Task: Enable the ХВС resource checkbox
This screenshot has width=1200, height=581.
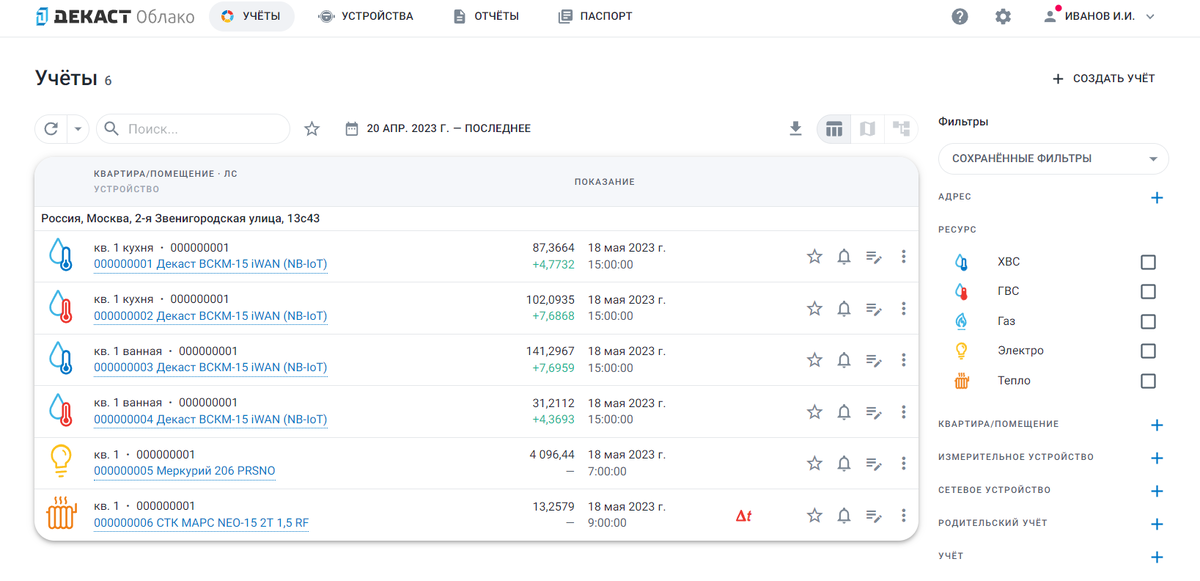Action: pyautogui.click(x=1148, y=262)
